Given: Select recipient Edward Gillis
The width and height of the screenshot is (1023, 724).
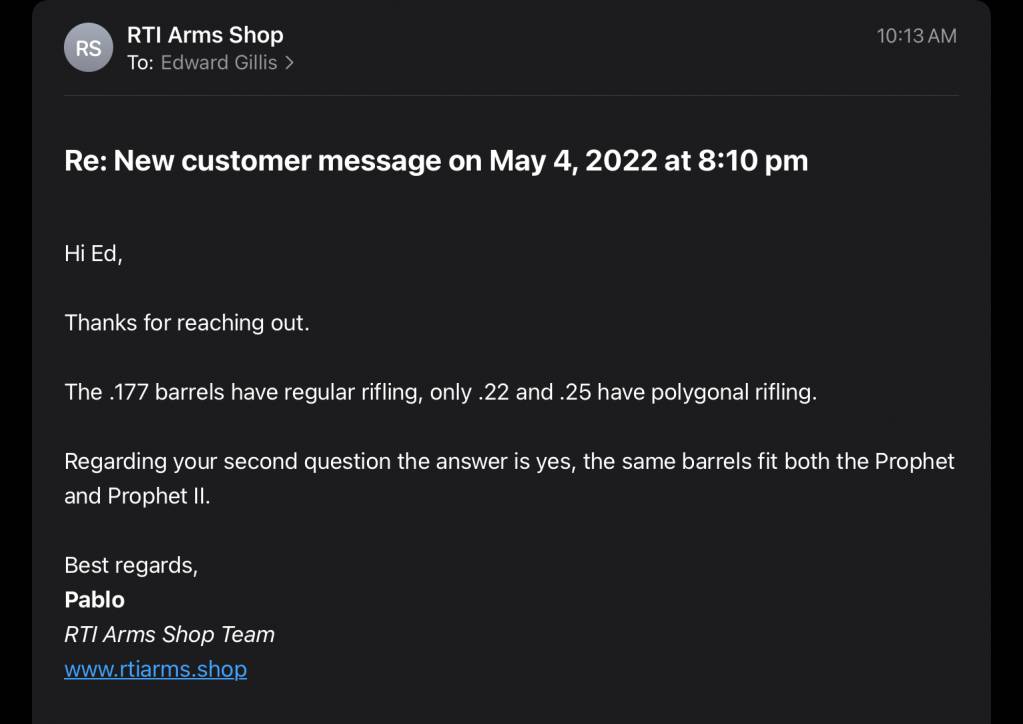Looking at the screenshot, I should (219, 63).
